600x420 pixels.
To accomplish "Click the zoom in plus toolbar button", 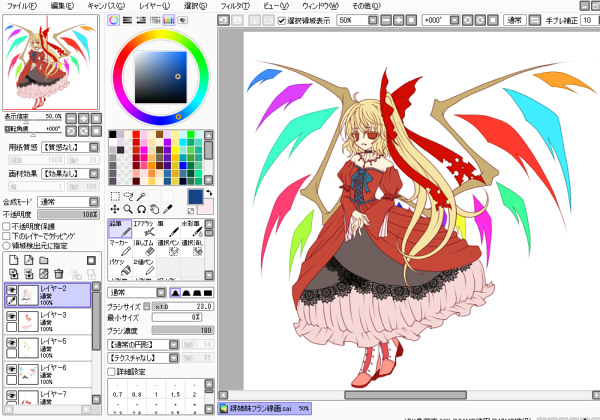I will pyautogui.click(x=399, y=20).
